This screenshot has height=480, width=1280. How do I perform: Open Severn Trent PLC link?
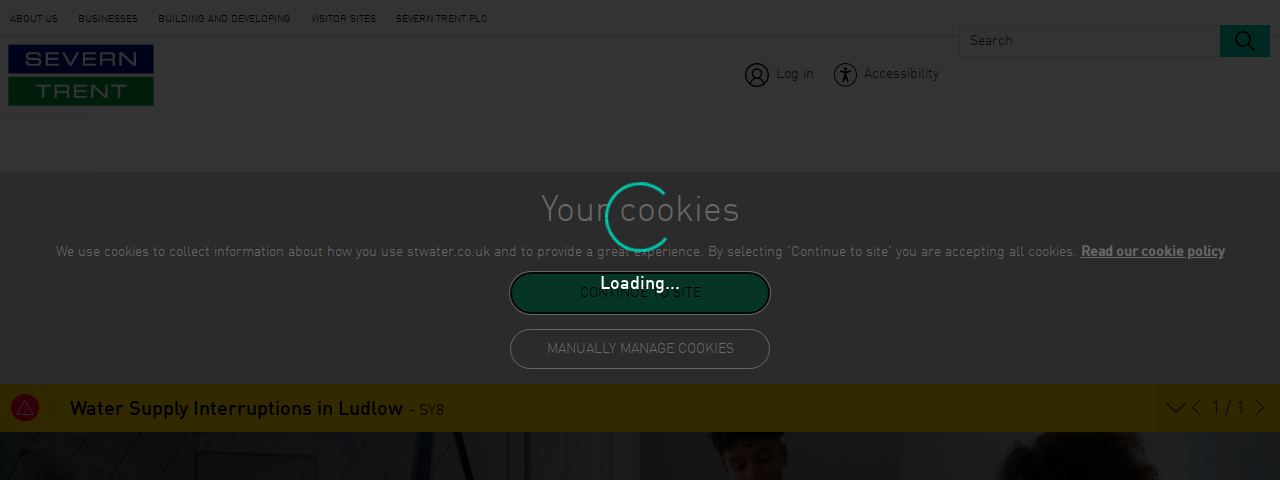(x=441, y=19)
